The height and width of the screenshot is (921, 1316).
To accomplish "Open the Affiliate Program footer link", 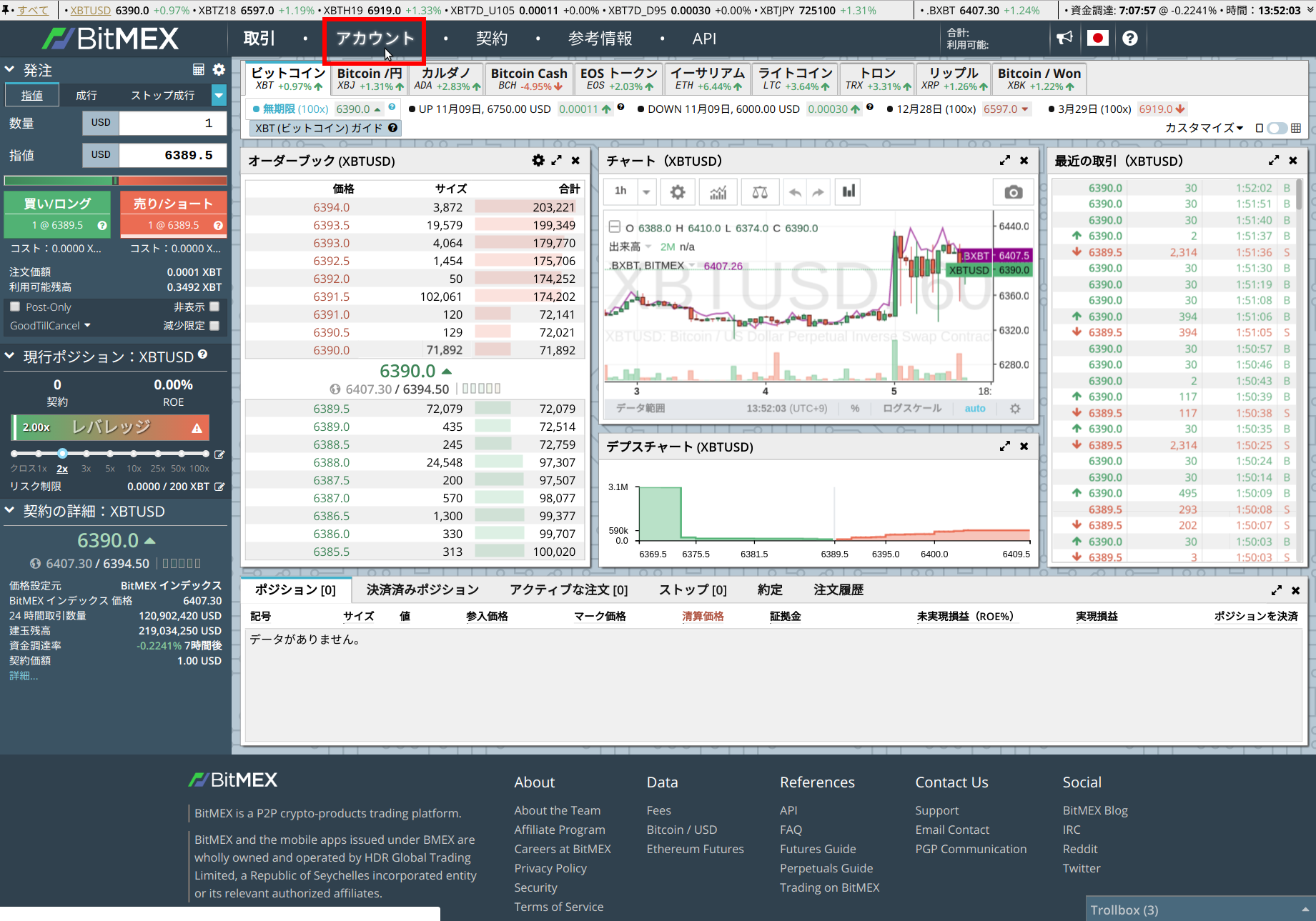I will click(560, 830).
